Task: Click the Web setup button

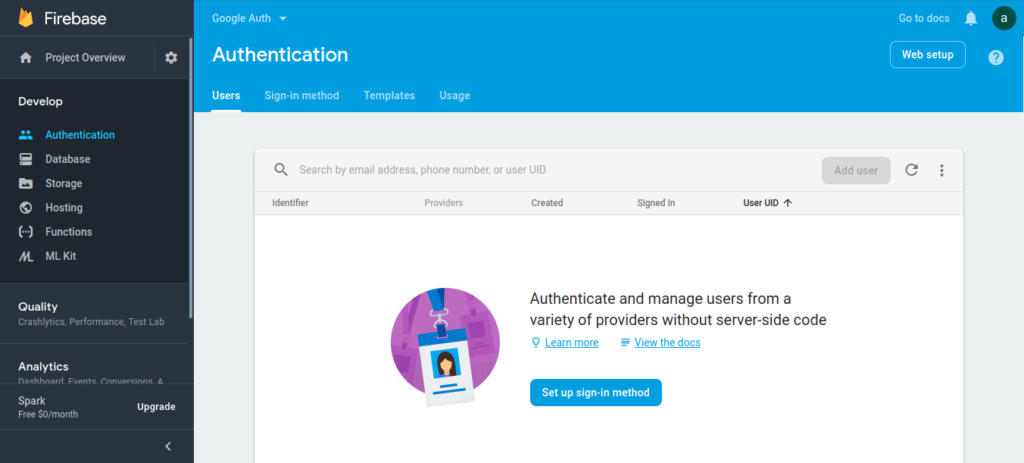Action: (927, 55)
